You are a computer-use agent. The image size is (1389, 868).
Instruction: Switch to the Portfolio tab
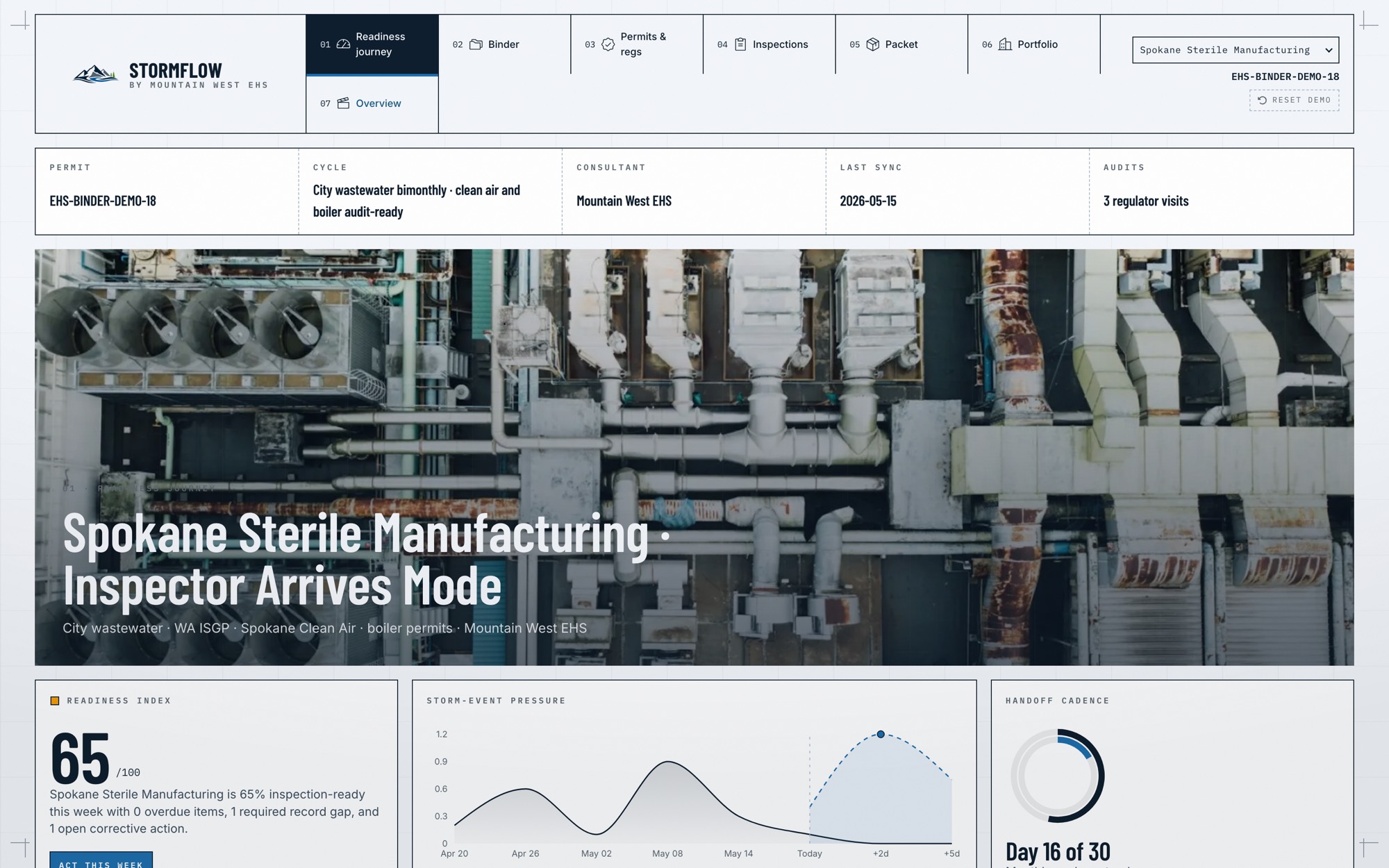[1033, 44]
